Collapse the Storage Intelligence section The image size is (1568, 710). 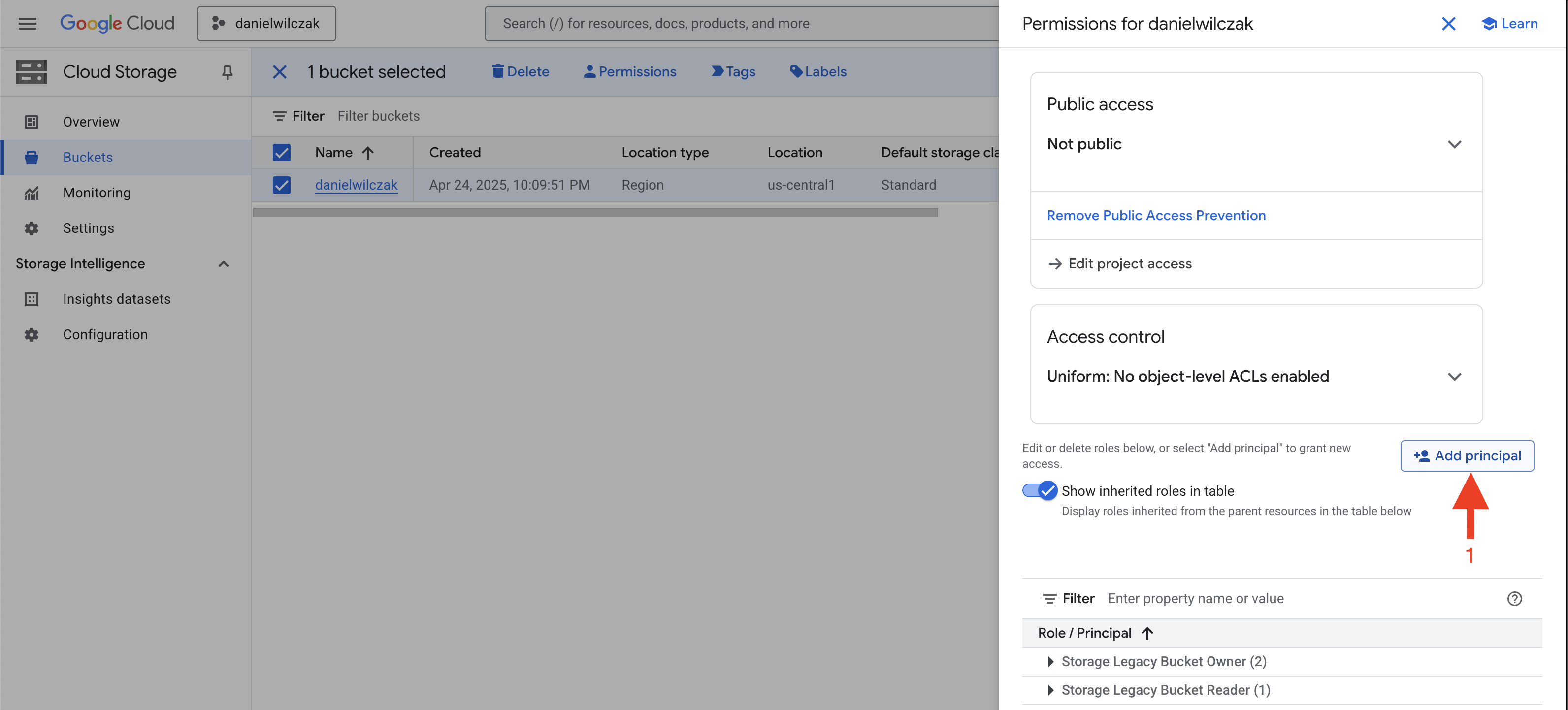click(x=224, y=263)
